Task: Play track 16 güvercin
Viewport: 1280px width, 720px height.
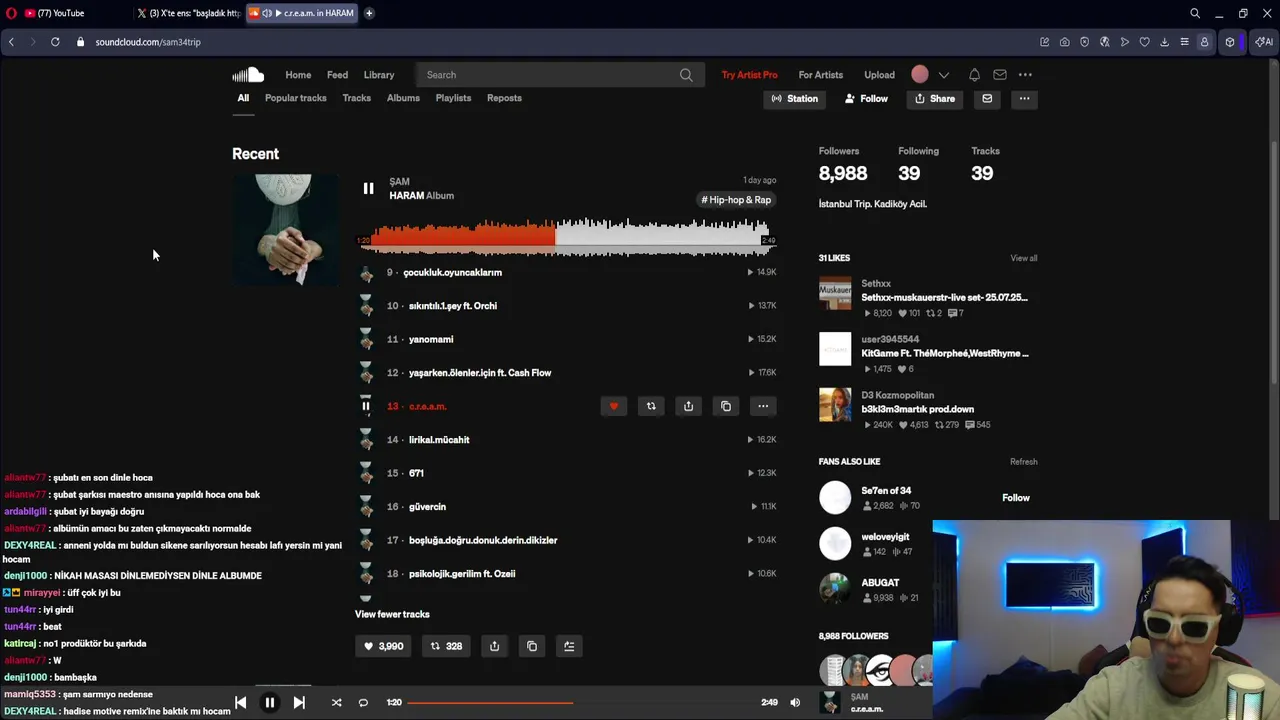Action: [427, 507]
